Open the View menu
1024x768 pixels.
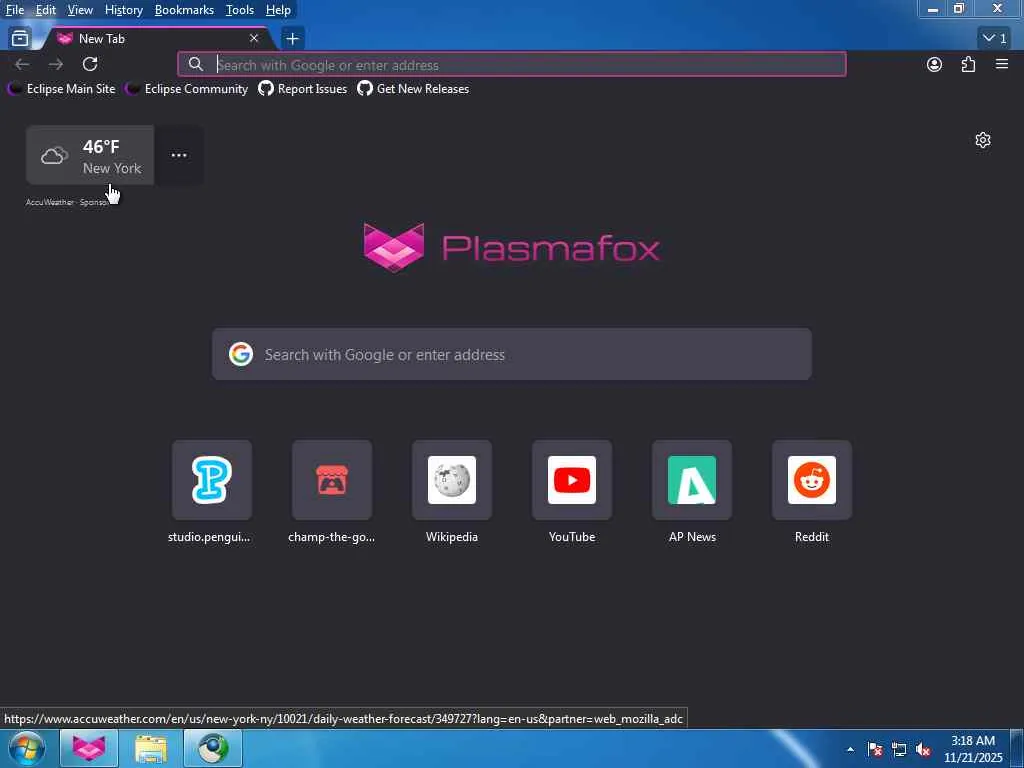[x=80, y=10]
